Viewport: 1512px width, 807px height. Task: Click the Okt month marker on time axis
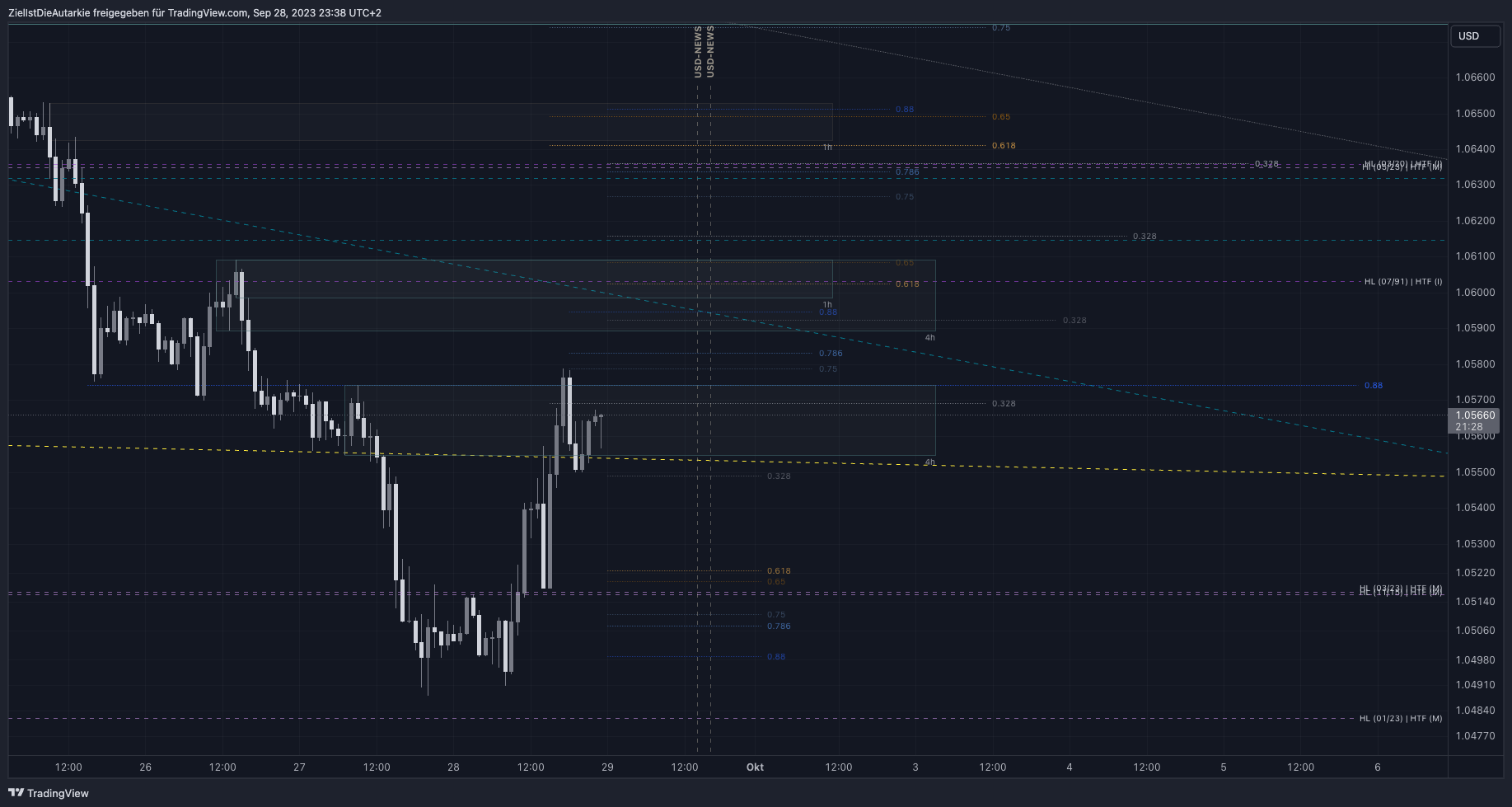coord(755,767)
